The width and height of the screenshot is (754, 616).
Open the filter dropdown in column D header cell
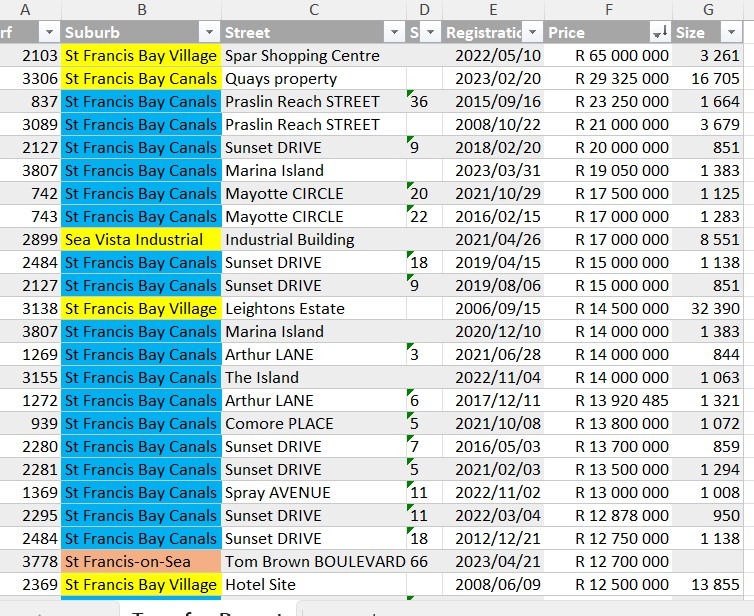pos(431,33)
